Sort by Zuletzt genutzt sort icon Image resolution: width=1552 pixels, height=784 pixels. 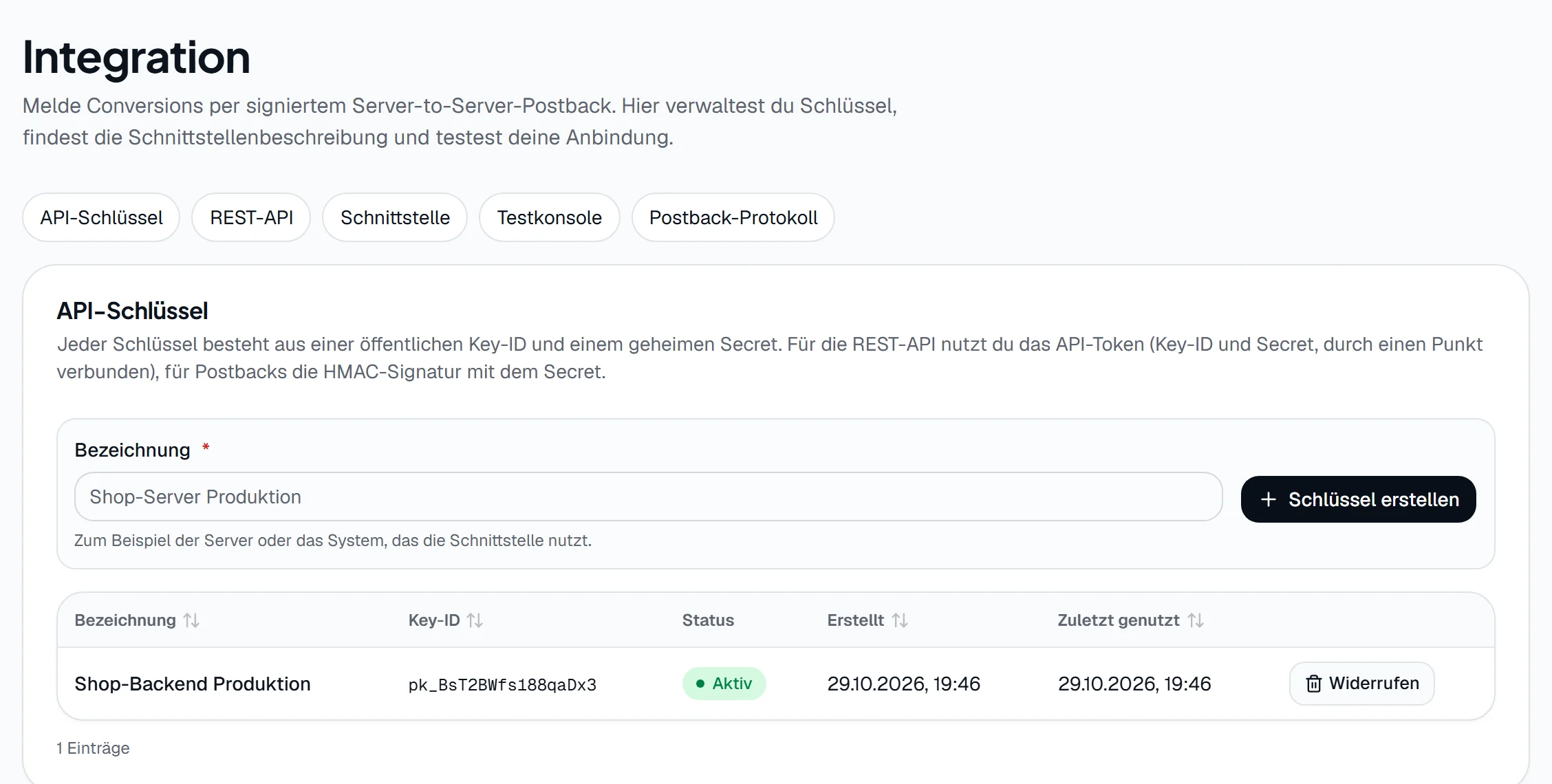click(1196, 620)
